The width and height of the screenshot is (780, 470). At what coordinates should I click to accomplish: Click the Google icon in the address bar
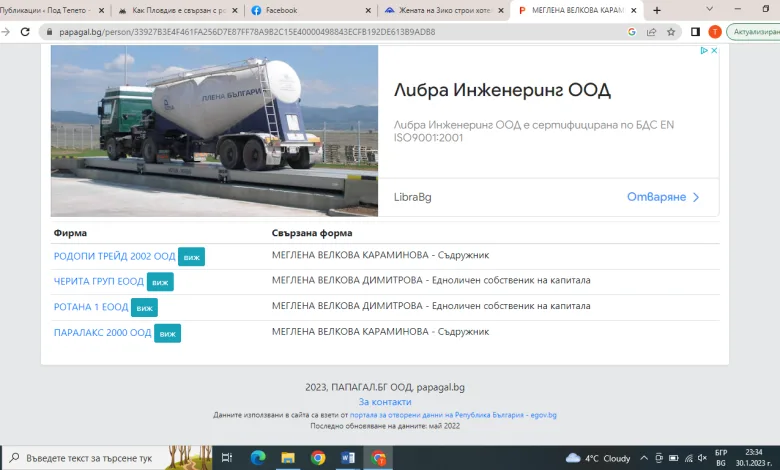(x=632, y=32)
